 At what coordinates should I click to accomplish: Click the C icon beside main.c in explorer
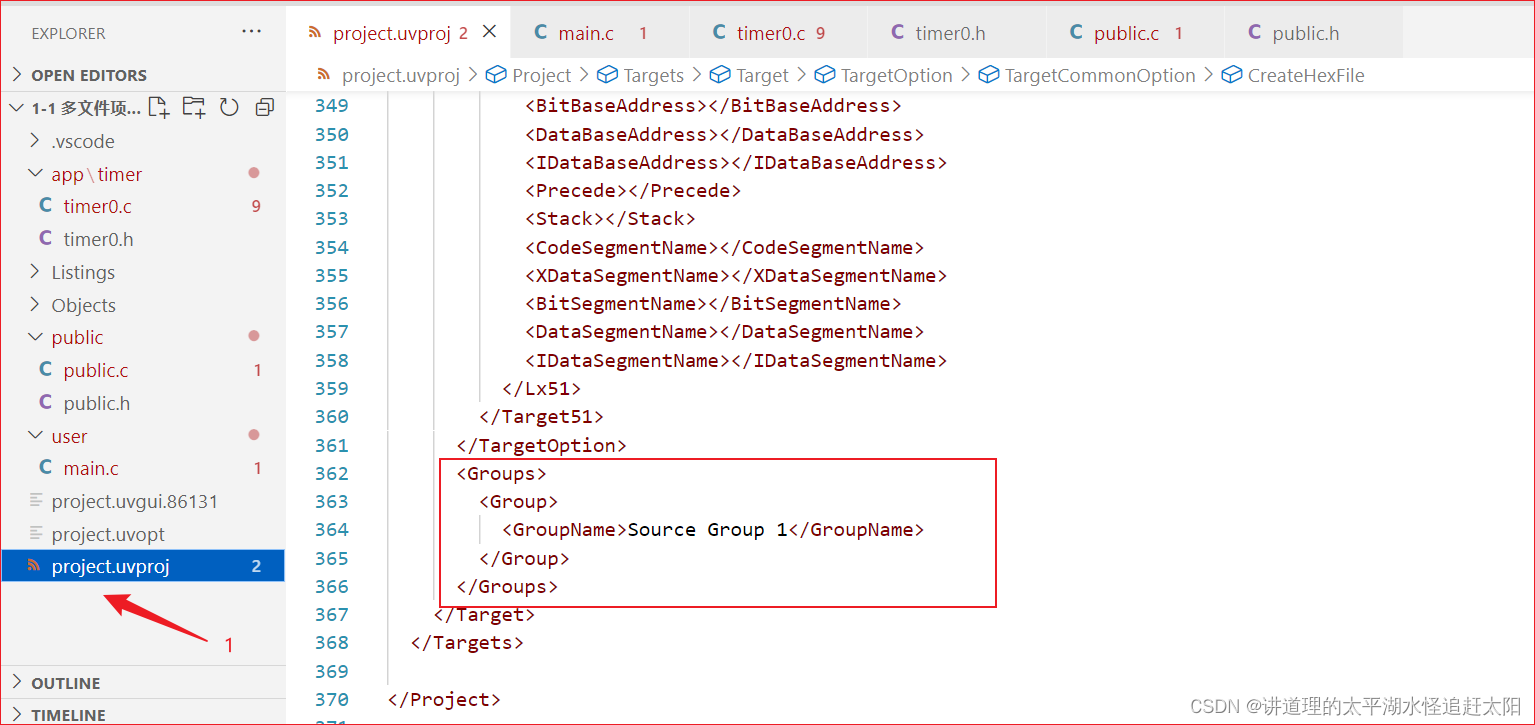[x=45, y=467]
